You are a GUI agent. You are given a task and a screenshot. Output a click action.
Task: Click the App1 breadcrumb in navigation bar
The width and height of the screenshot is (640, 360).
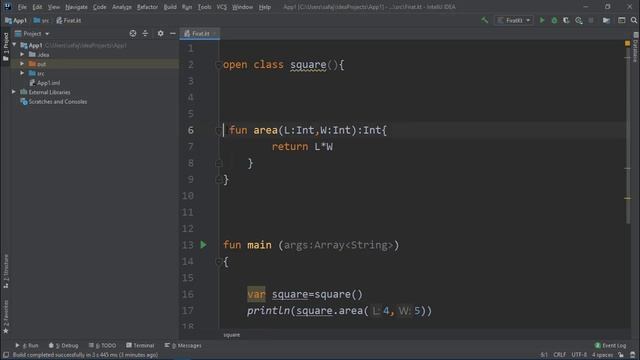pos(16,20)
